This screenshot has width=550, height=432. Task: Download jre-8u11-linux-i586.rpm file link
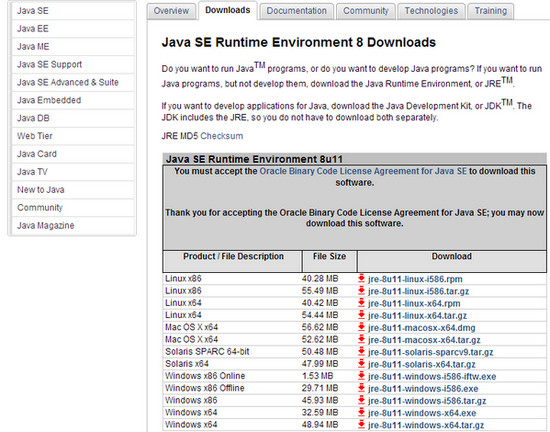(x=415, y=279)
